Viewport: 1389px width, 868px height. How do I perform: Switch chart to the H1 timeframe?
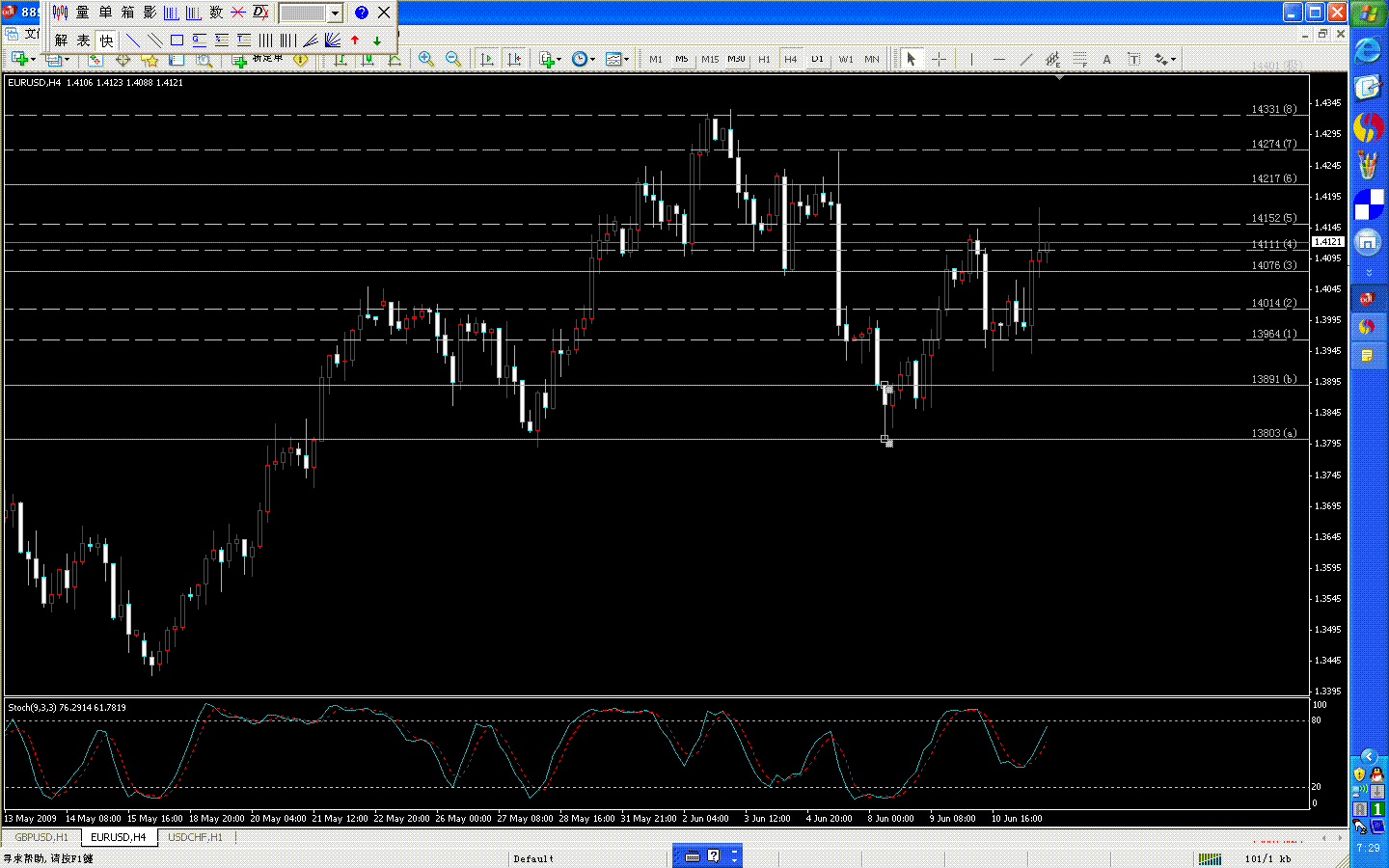click(x=764, y=59)
